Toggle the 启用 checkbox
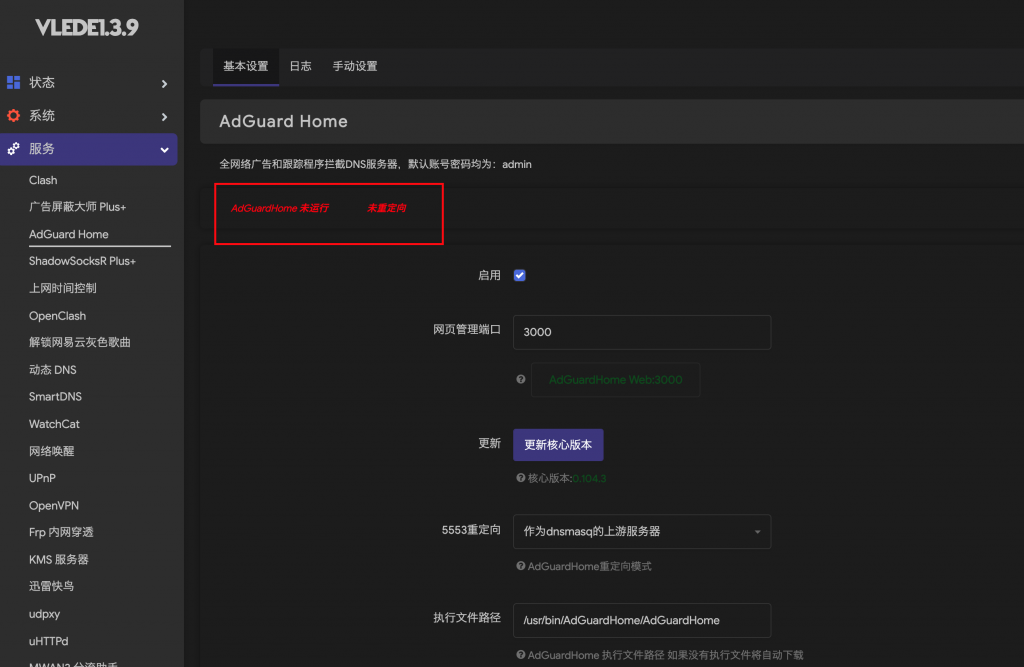Screen dimensions: 1024x667 pos(520,275)
